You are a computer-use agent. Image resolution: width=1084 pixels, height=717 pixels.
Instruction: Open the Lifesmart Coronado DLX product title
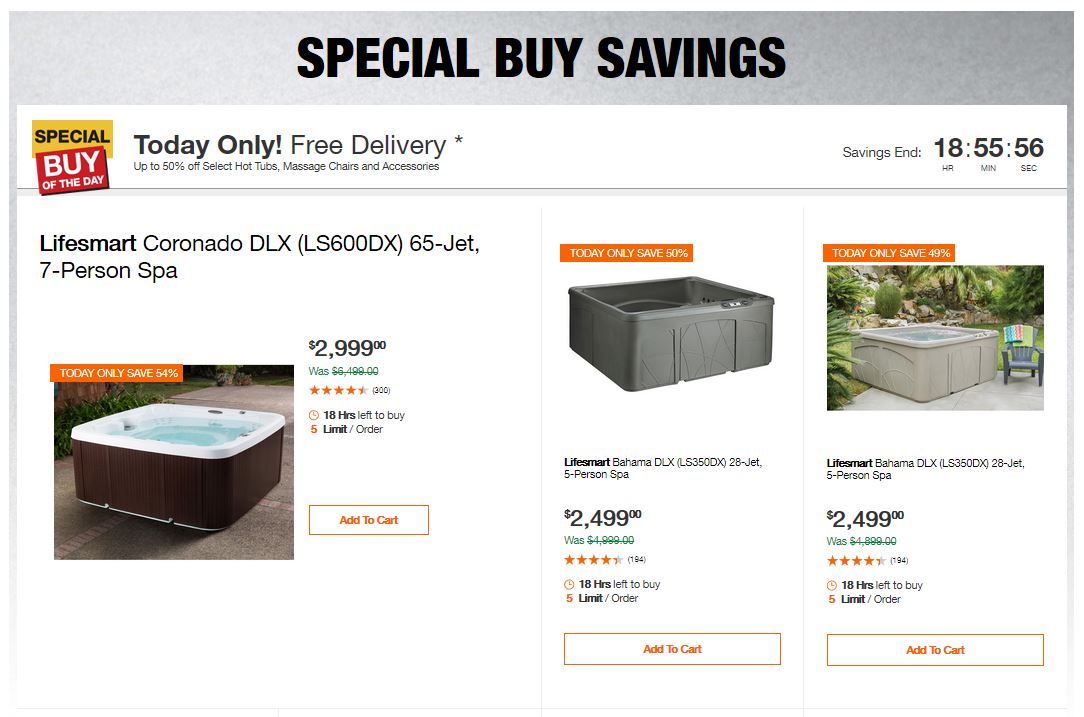[x=259, y=257]
